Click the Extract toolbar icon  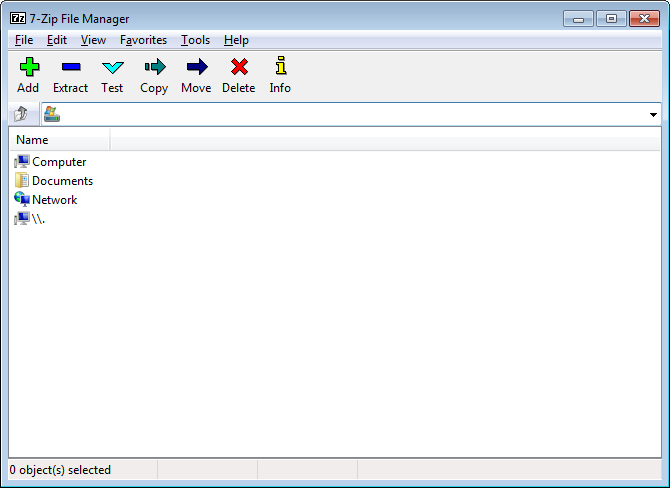70,68
